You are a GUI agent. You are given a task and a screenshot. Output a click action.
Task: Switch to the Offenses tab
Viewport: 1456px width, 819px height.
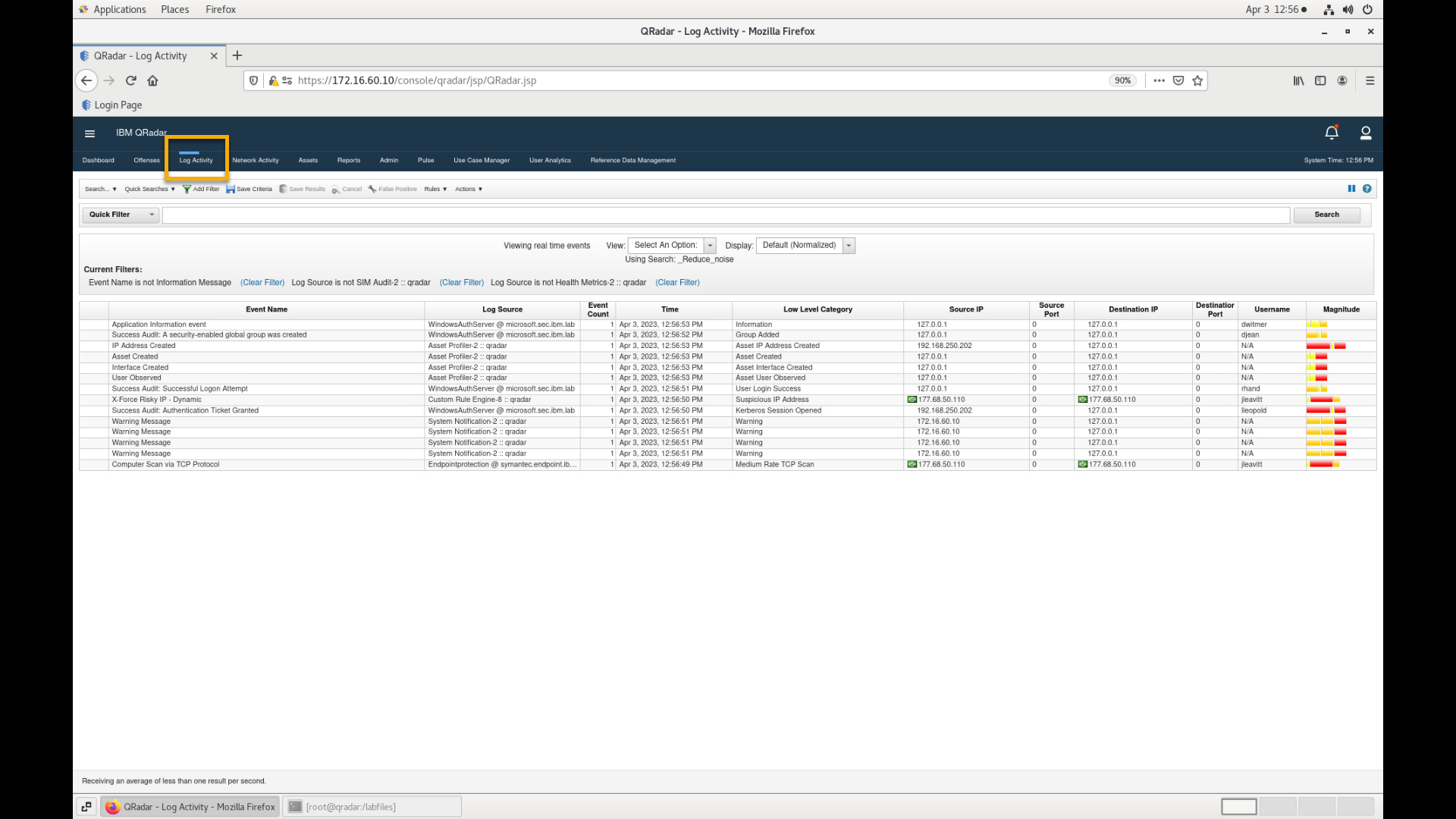146,160
